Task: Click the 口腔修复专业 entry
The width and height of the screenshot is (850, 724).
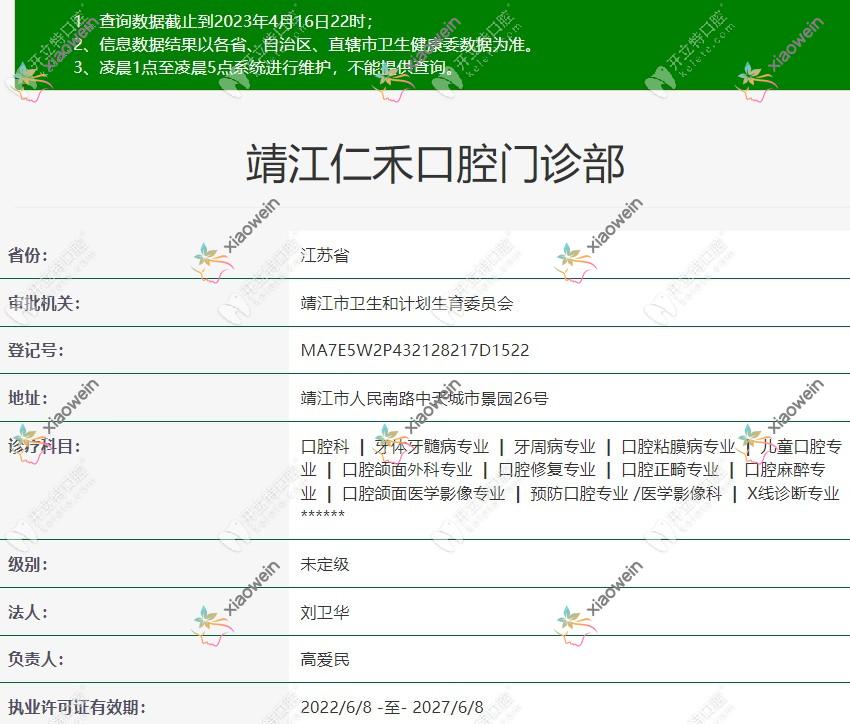Action: coord(546,469)
